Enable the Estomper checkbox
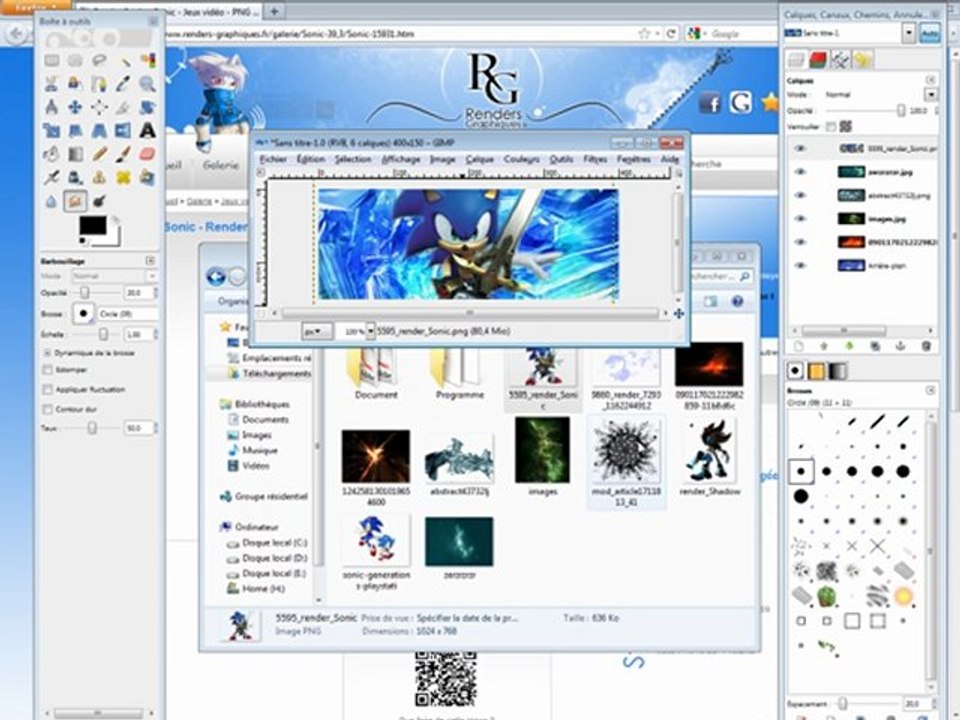Viewport: 960px width, 720px height. [48, 370]
